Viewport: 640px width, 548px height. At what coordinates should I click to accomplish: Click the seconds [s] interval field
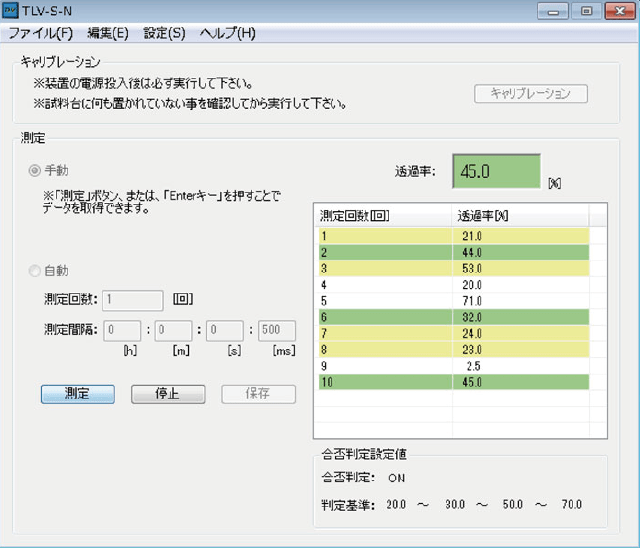(x=225, y=331)
